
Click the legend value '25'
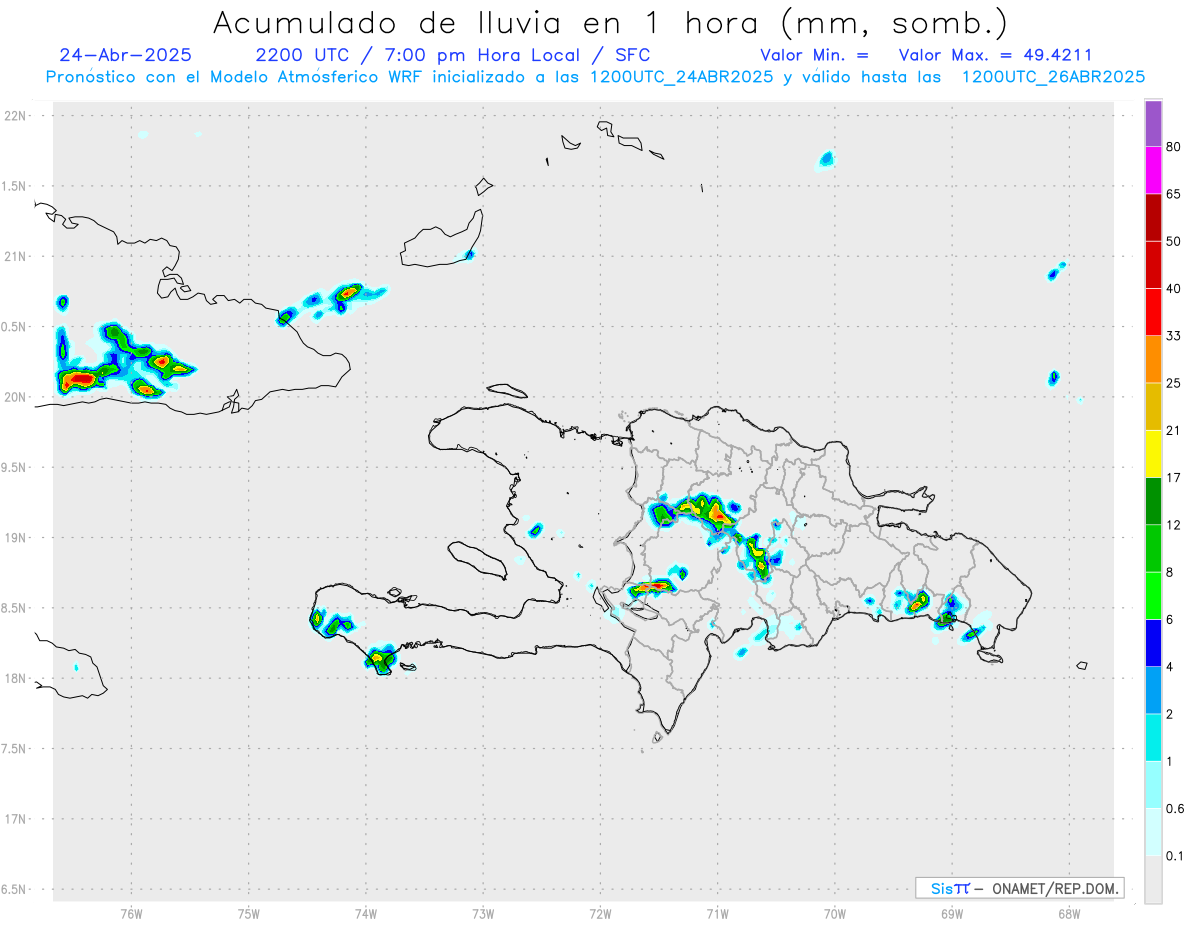1174,383
